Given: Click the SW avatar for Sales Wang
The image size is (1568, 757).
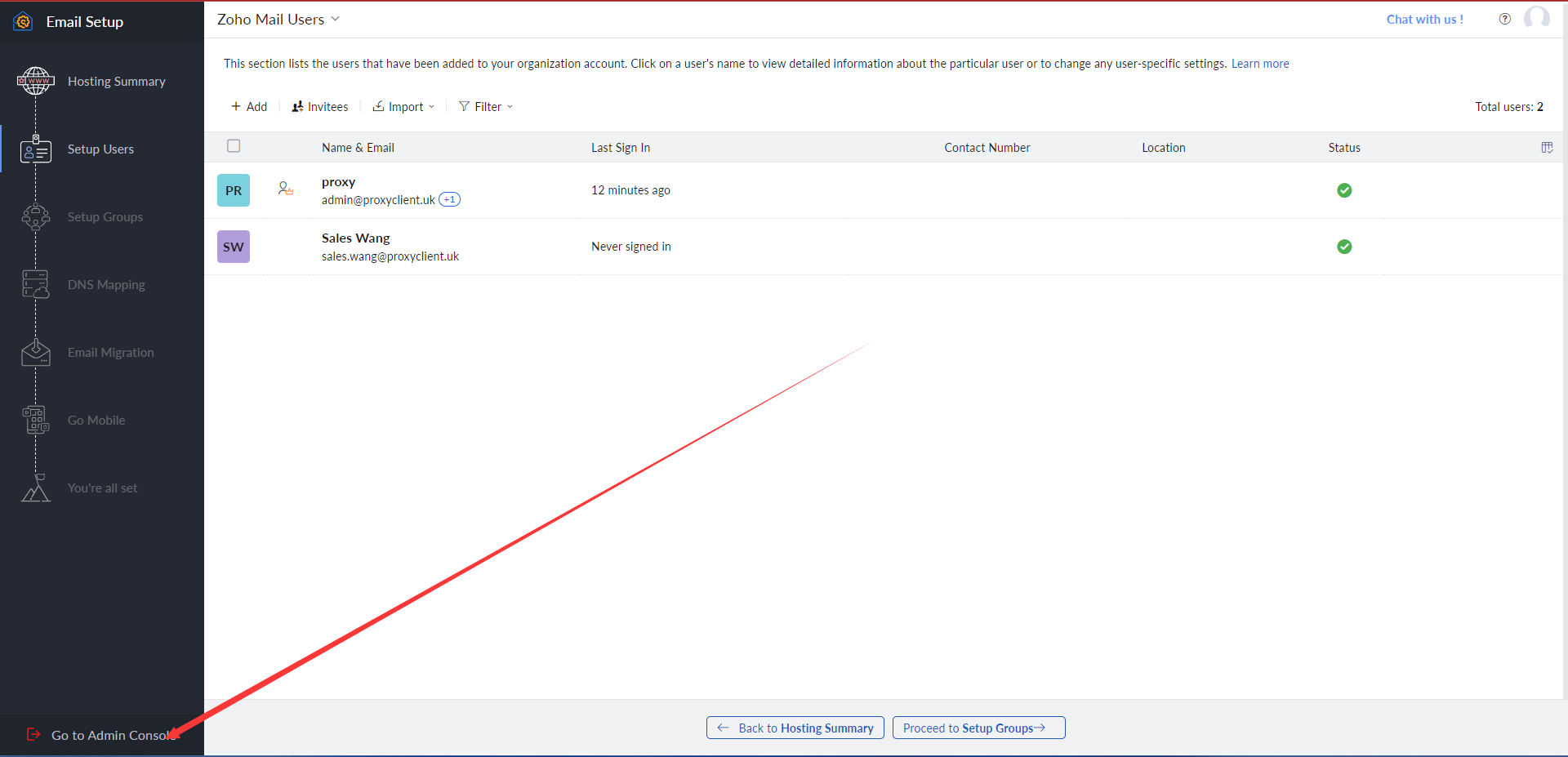Looking at the screenshot, I should (x=234, y=247).
